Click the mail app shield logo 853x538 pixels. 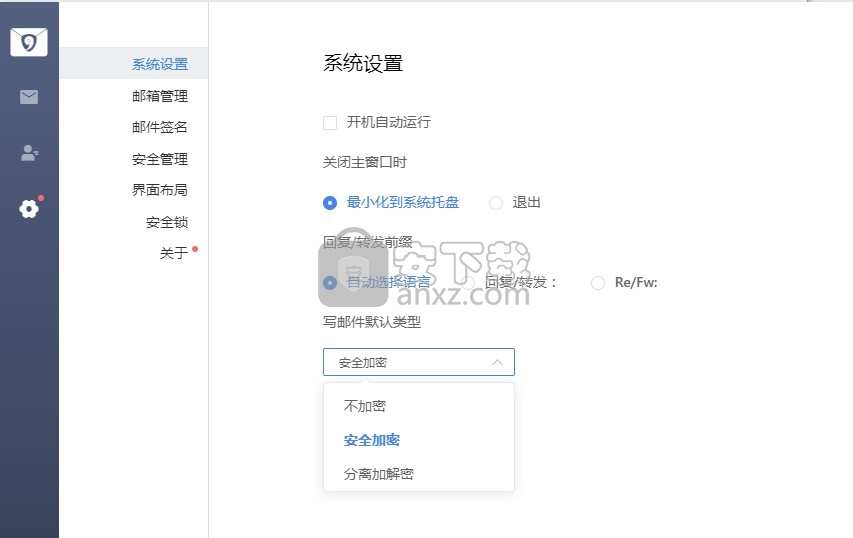[x=29, y=42]
